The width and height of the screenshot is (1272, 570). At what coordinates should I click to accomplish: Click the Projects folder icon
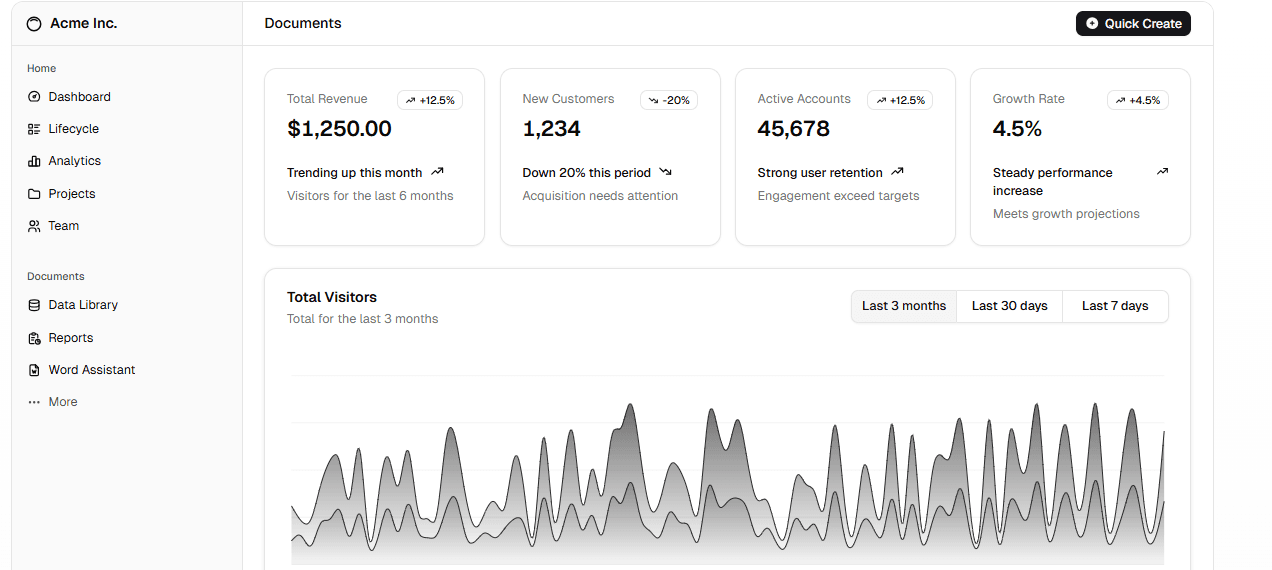[34, 194]
